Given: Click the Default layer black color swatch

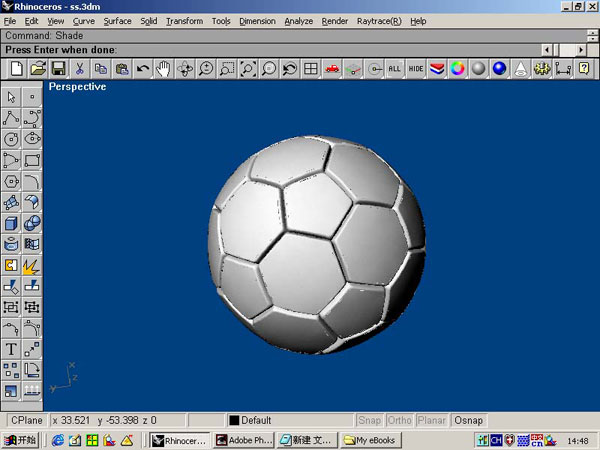Looking at the screenshot, I should point(234,420).
